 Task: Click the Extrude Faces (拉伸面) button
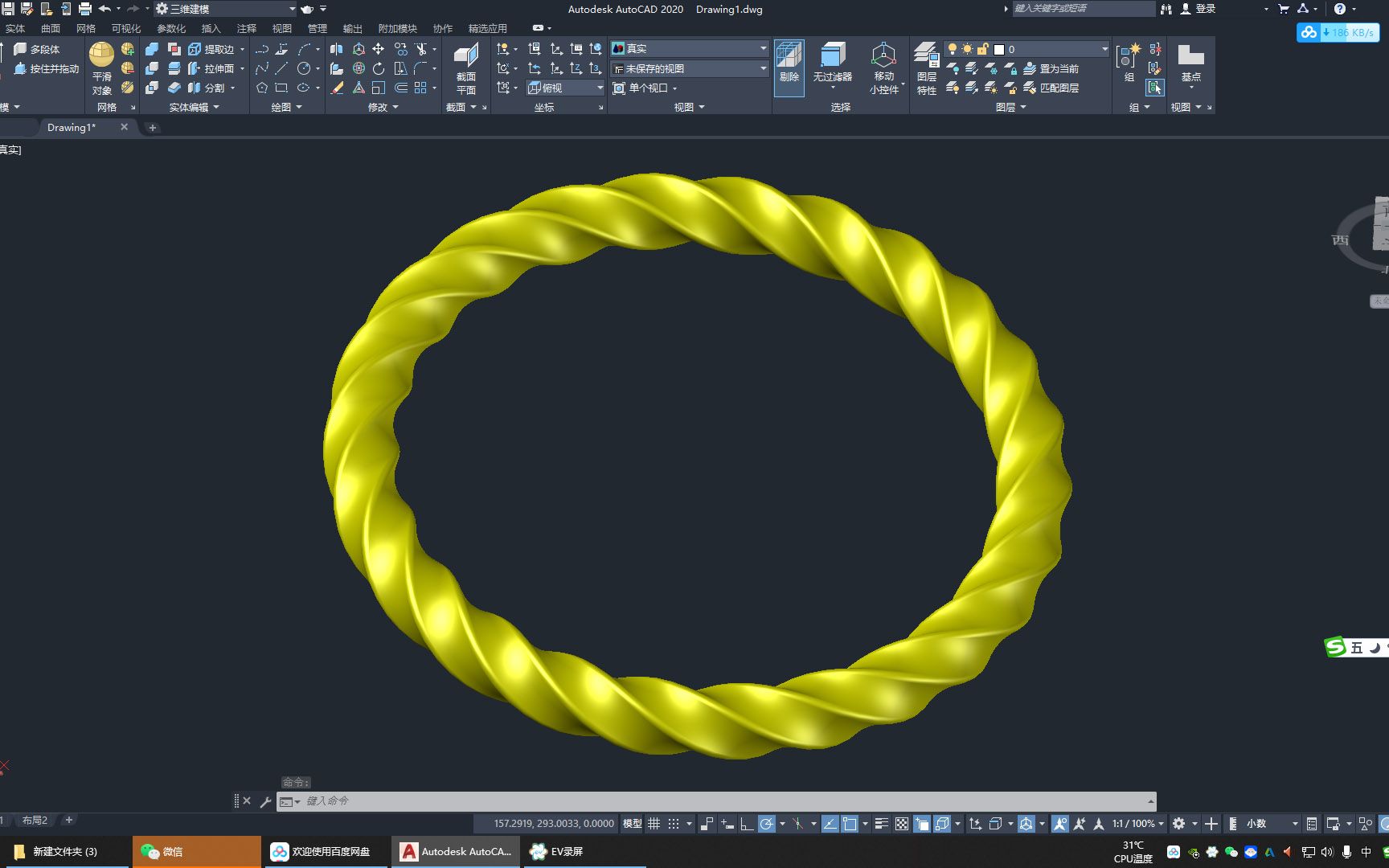212,68
